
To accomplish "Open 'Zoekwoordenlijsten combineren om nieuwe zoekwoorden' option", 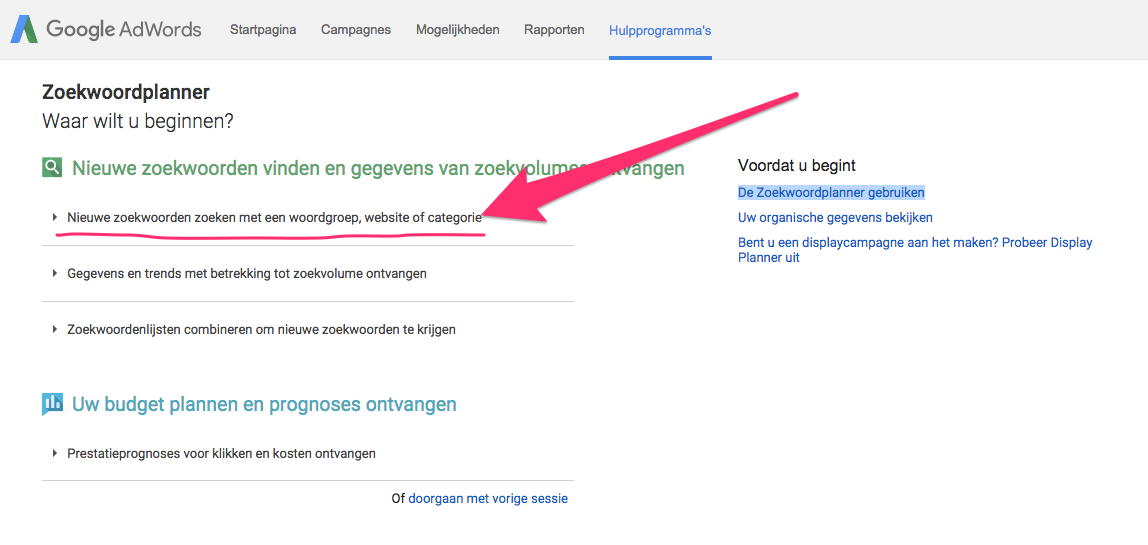I will pyautogui.click(x=261, y=330).
